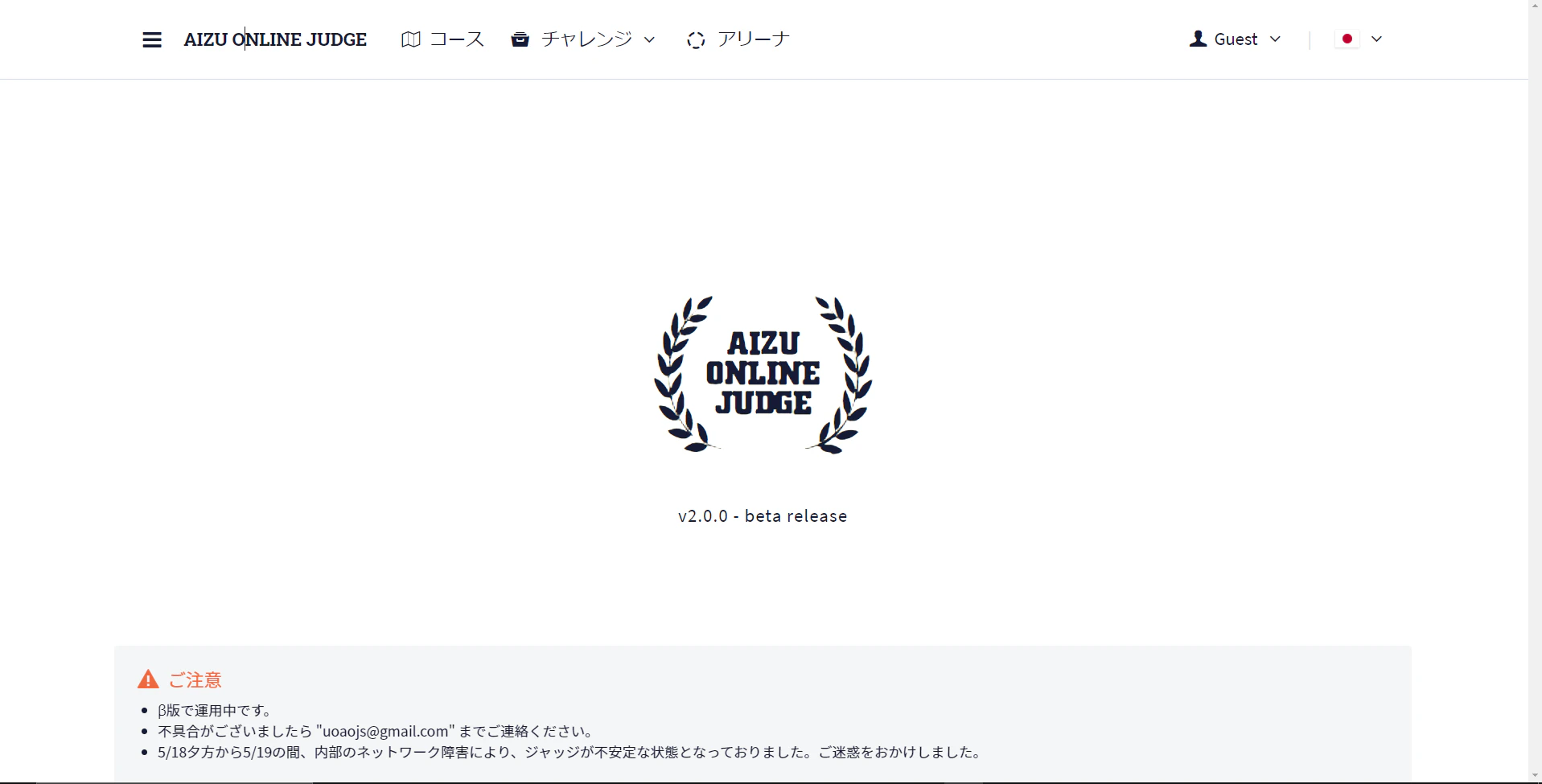Click the β版で運用中です notice line
This screenshot has height=784, width=1542.
215,711
